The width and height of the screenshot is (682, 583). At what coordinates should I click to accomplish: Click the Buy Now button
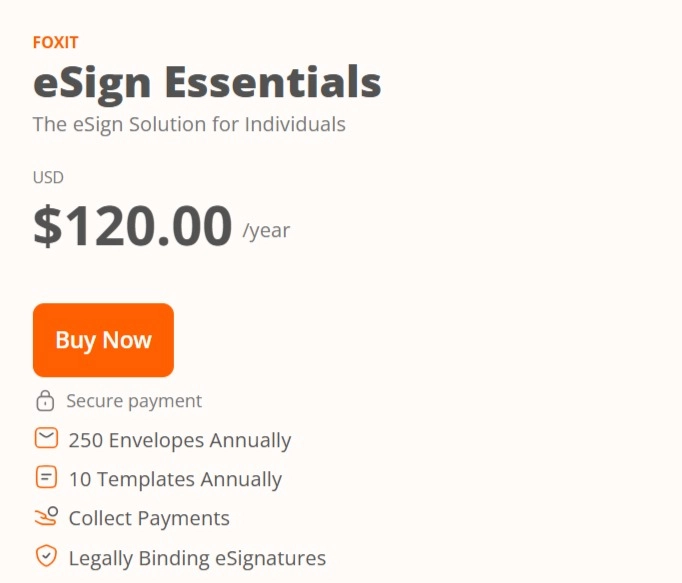tap(103, 340)
